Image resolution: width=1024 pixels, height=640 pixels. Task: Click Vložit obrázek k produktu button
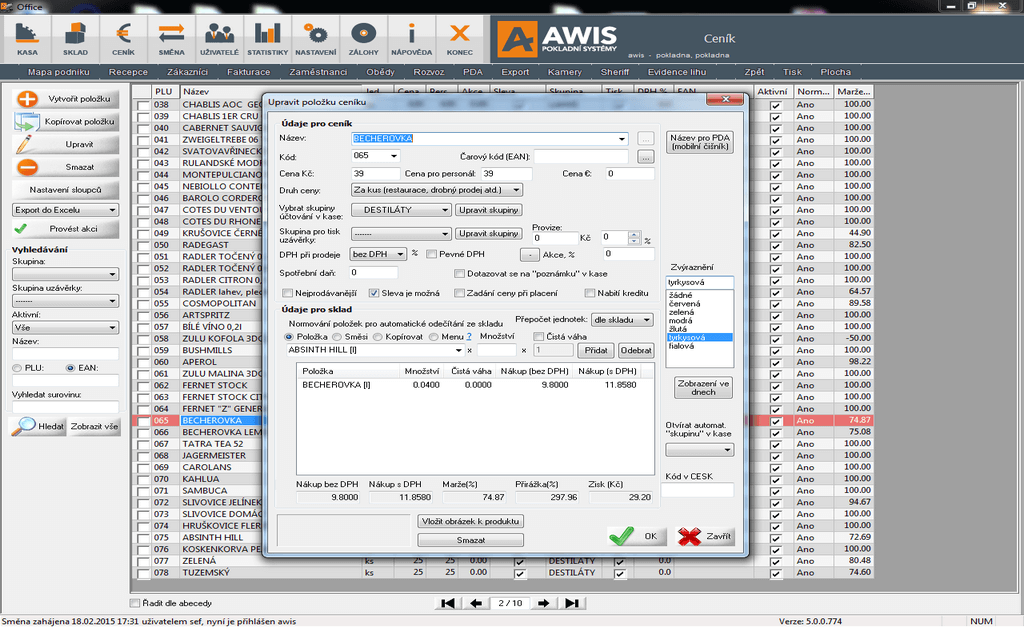[x=470, y=521]
